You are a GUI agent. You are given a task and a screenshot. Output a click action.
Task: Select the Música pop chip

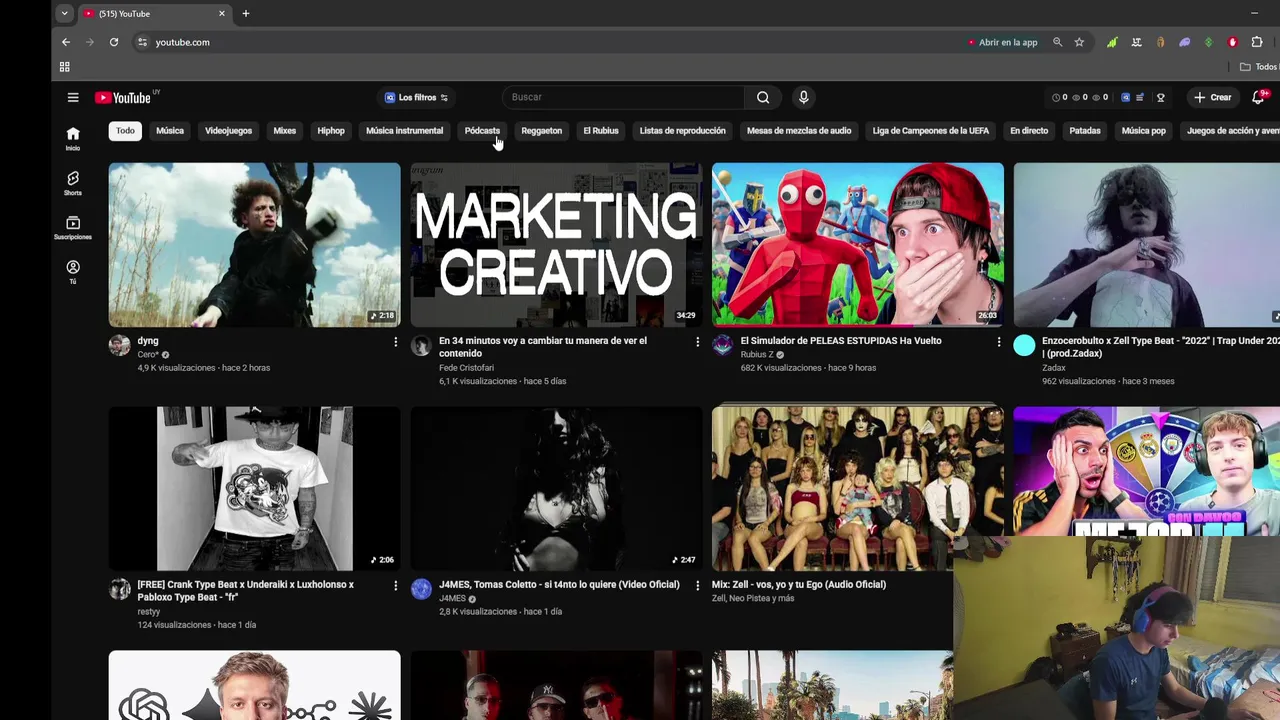pos(1144,131)
